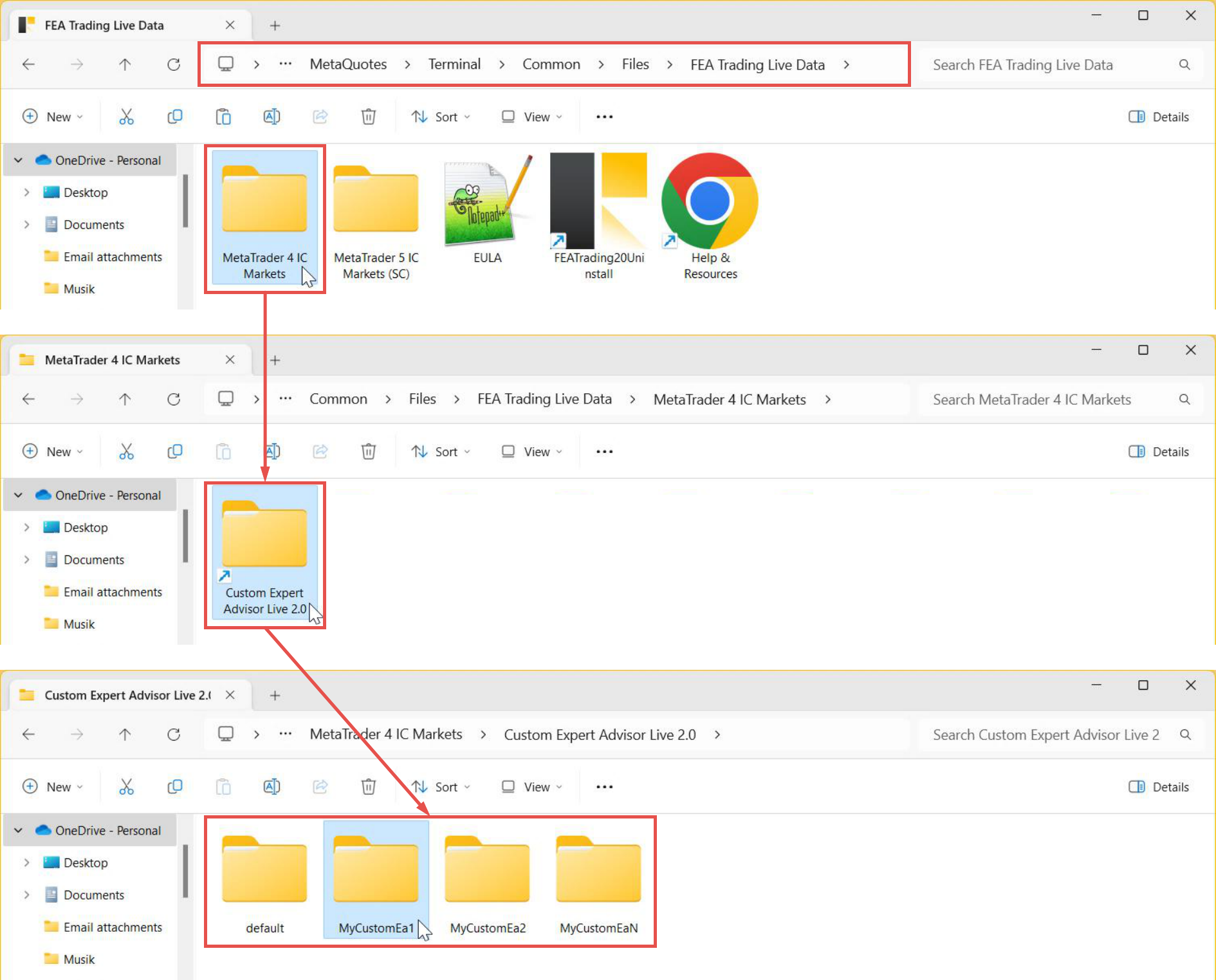Click Cut icon in FEA Trading Live Data window
This screenshot has width=1216, height=980.
point(126,116)
